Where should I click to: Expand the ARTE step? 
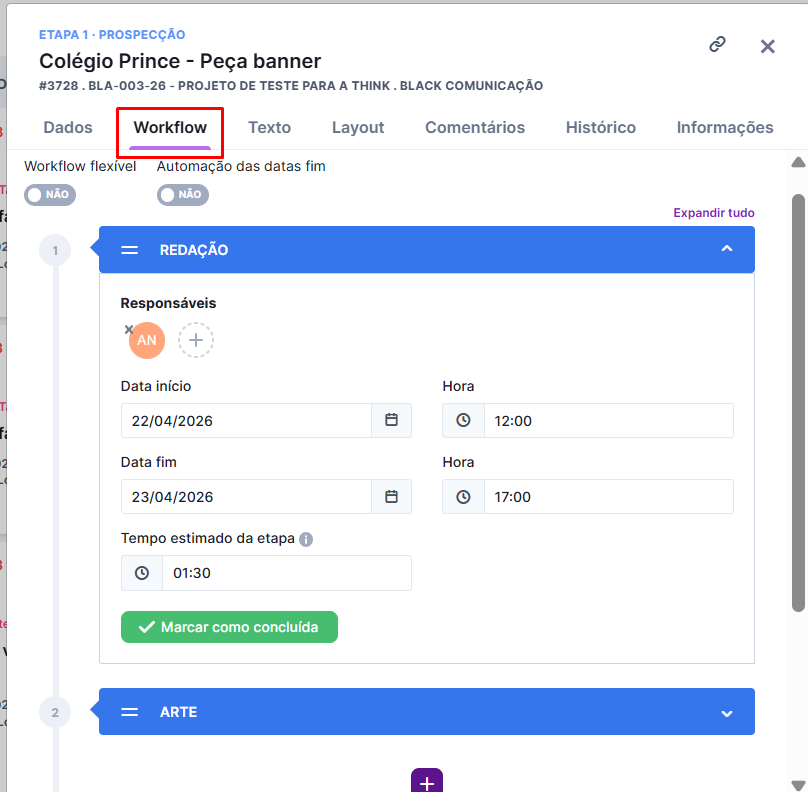tap(727, 714)
